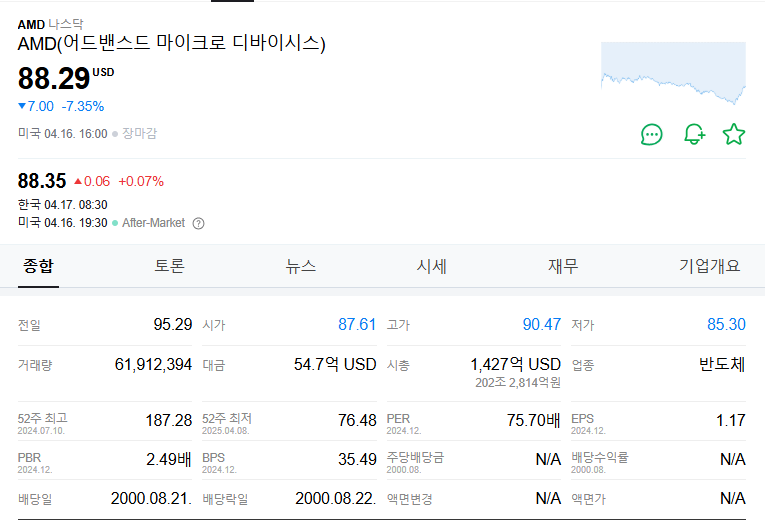Open the discussion chat bubble icon

tap(651, 135)
